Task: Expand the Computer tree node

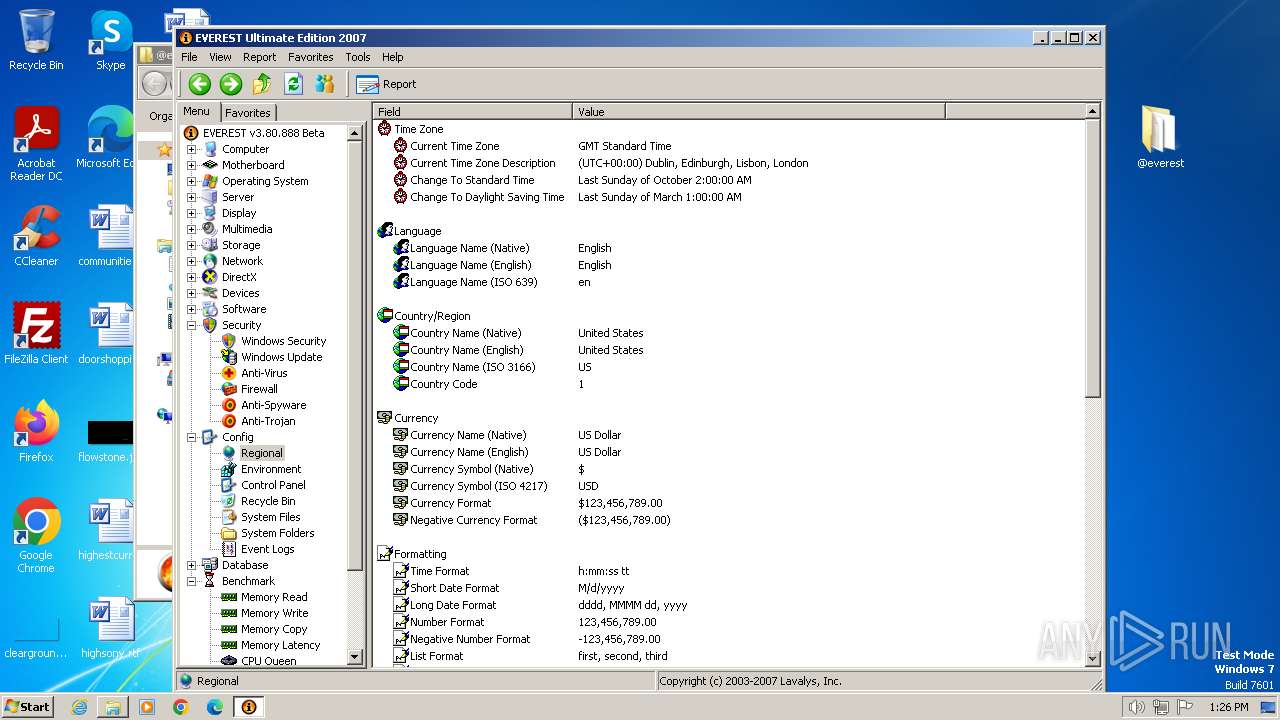Action: click(x=192, y=149)
